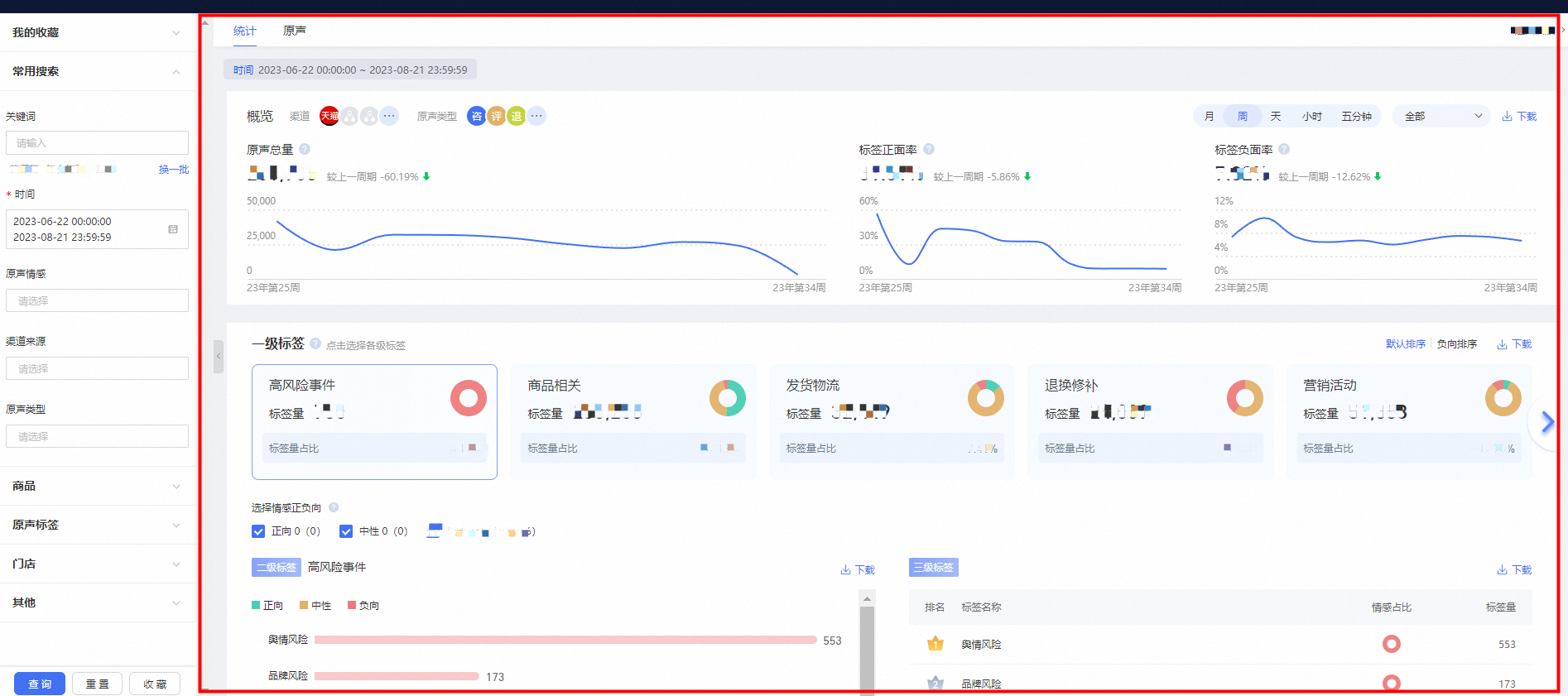Collapse the 常用搜索 section

click(x=98, y=71)
